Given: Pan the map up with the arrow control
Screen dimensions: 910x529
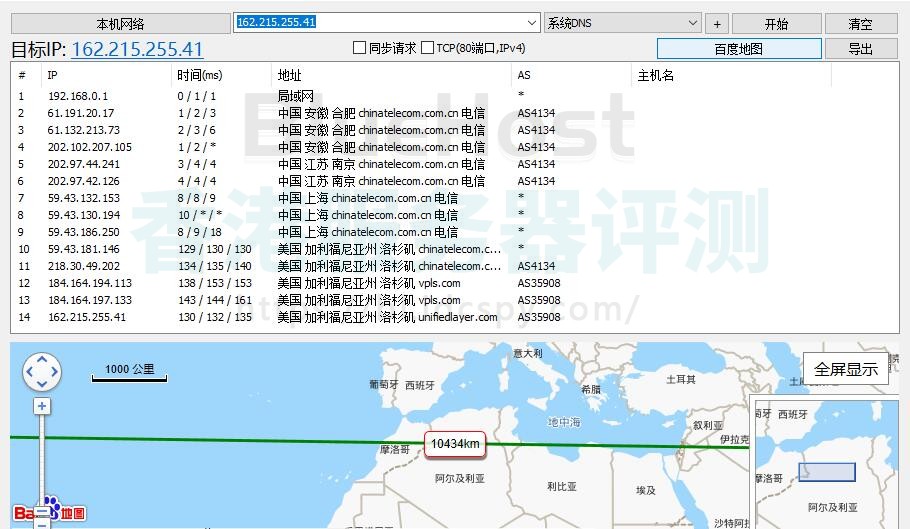Looking at the screenshot, I should pyautogui.click(x=42, y=360).
